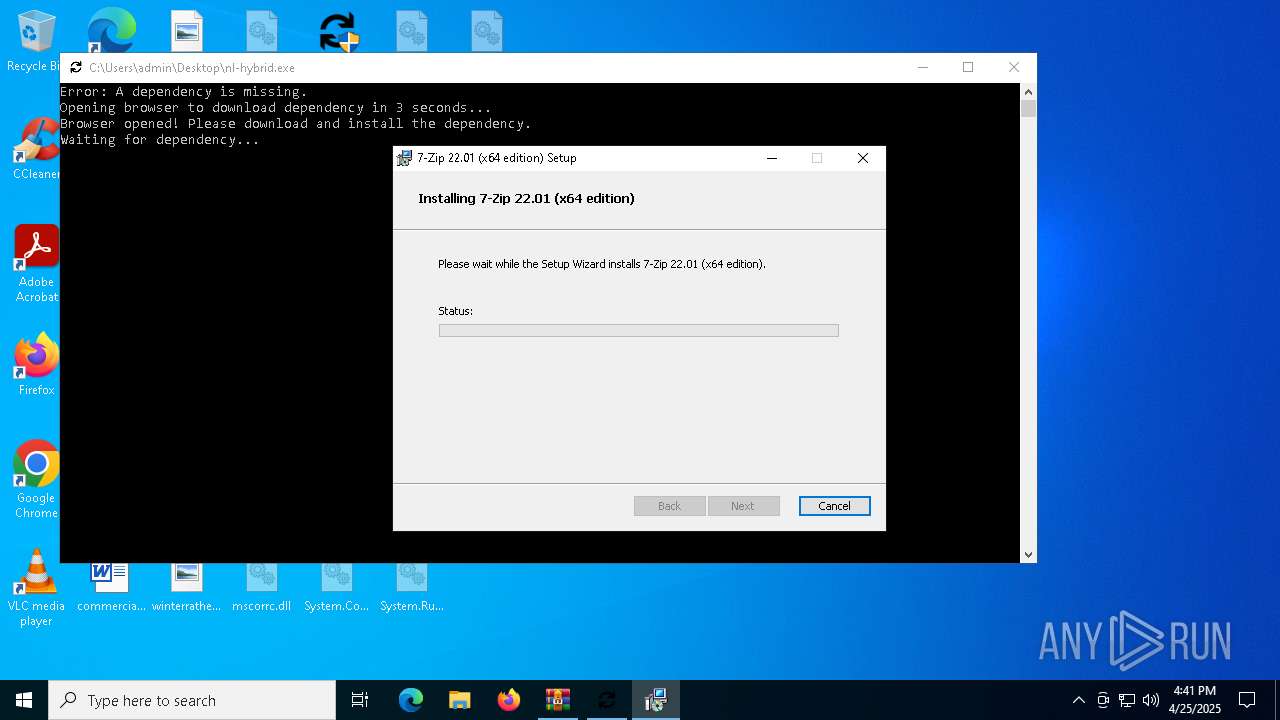The height and width of the screenshot is (720, 1280).
Task: Select the sync-shield executable desktop icon
Action: tap(338, 31)
